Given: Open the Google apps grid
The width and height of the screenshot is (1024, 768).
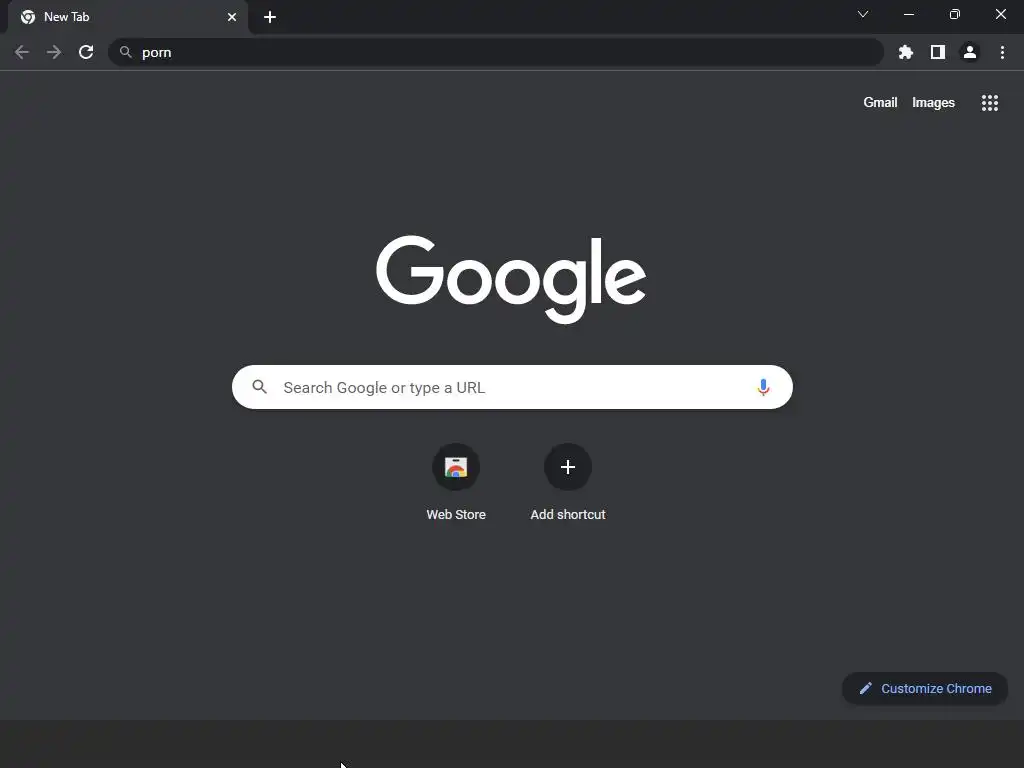Looking at the screenshot, I should [x=989, y=103].
